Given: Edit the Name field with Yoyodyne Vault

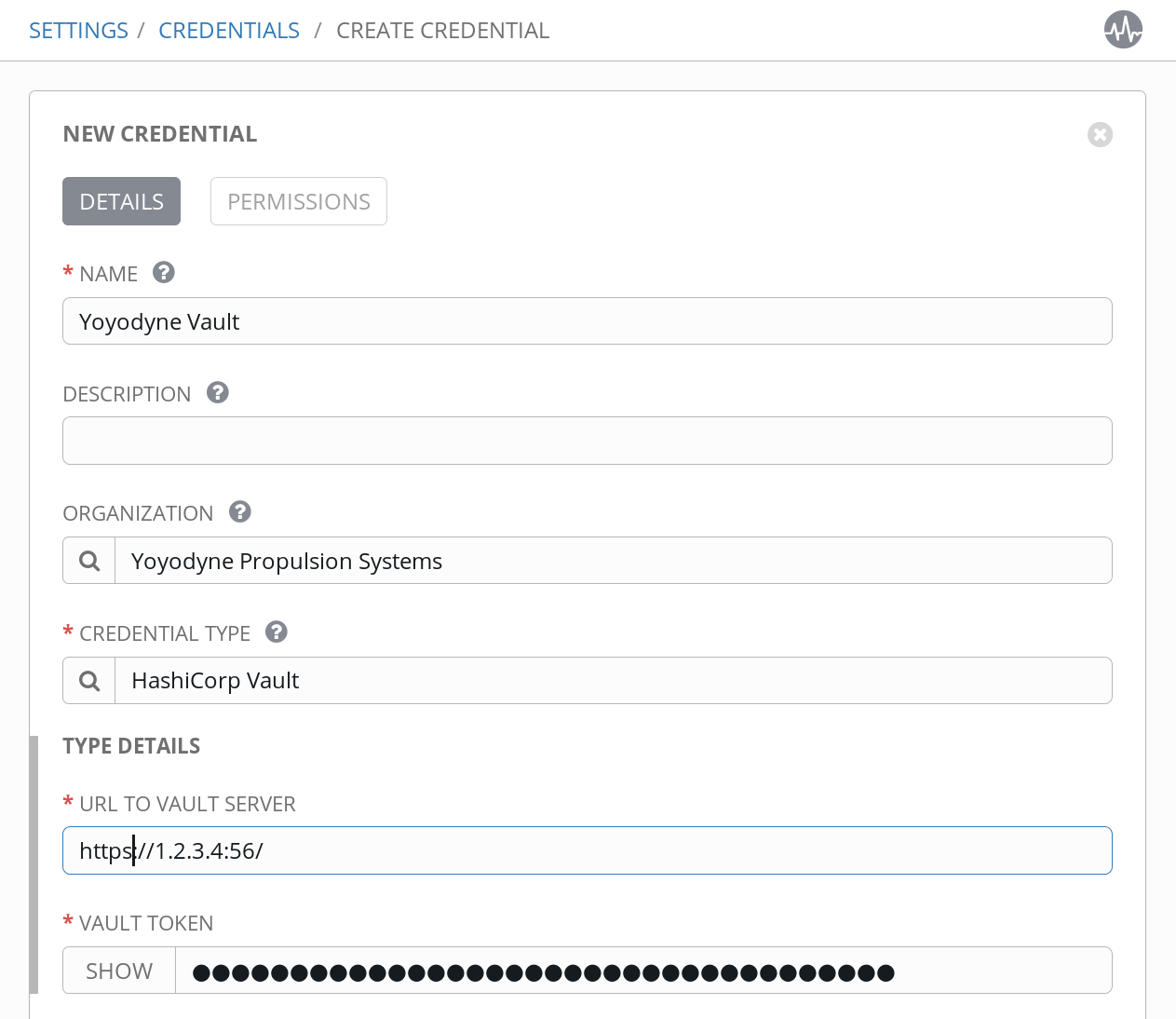Looking at the screenshot, I should point(588,321).
